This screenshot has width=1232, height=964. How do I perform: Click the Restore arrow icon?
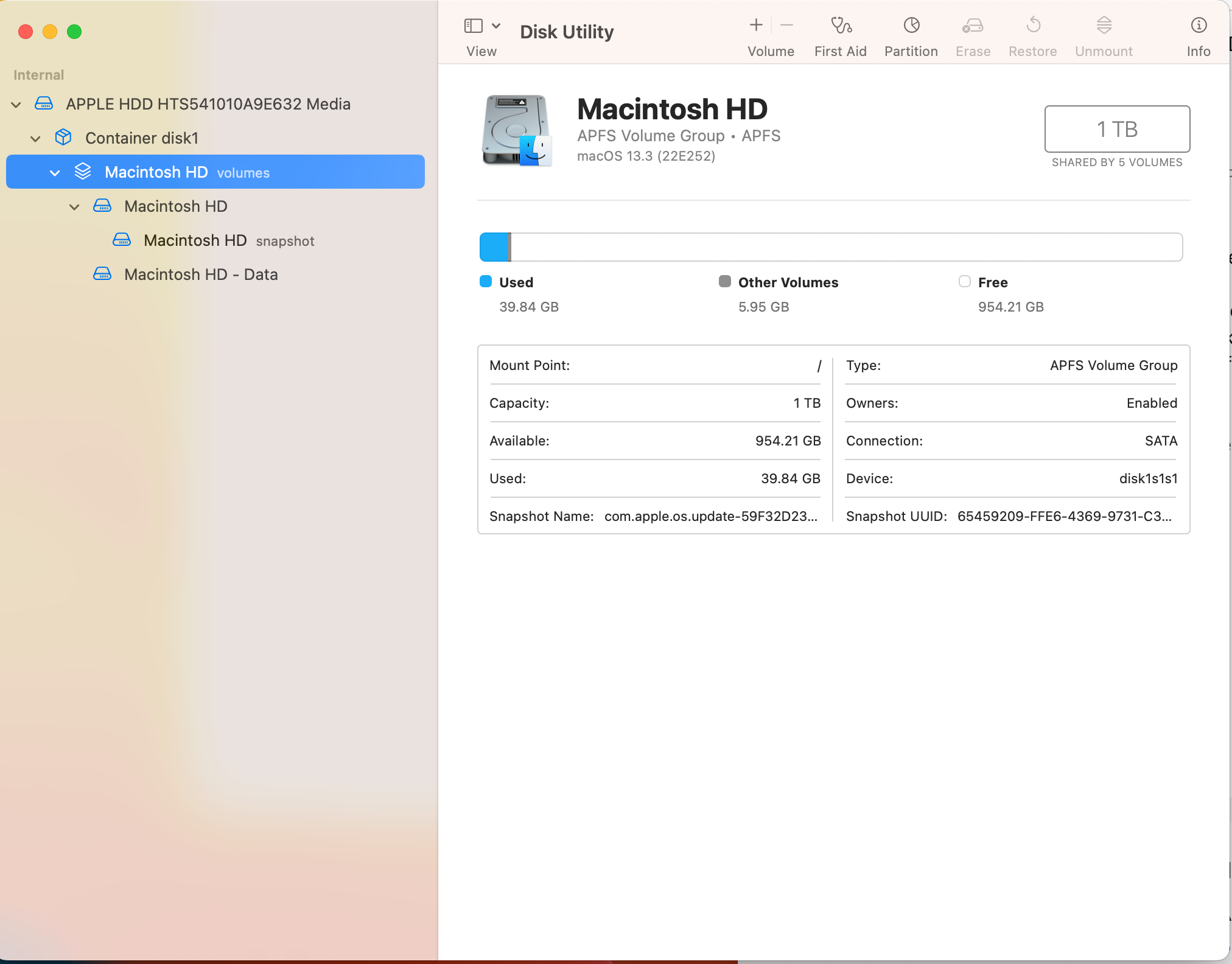point(1033,25)
